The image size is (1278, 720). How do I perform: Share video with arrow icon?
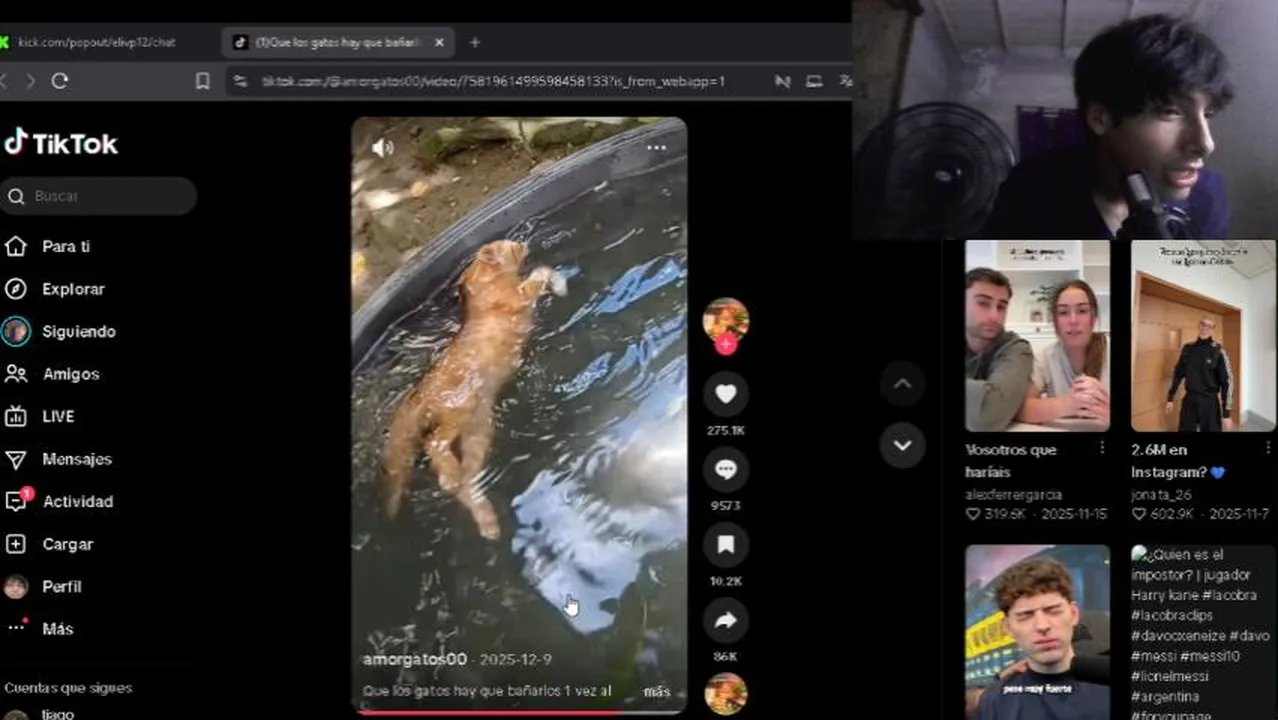coord(726,620)
